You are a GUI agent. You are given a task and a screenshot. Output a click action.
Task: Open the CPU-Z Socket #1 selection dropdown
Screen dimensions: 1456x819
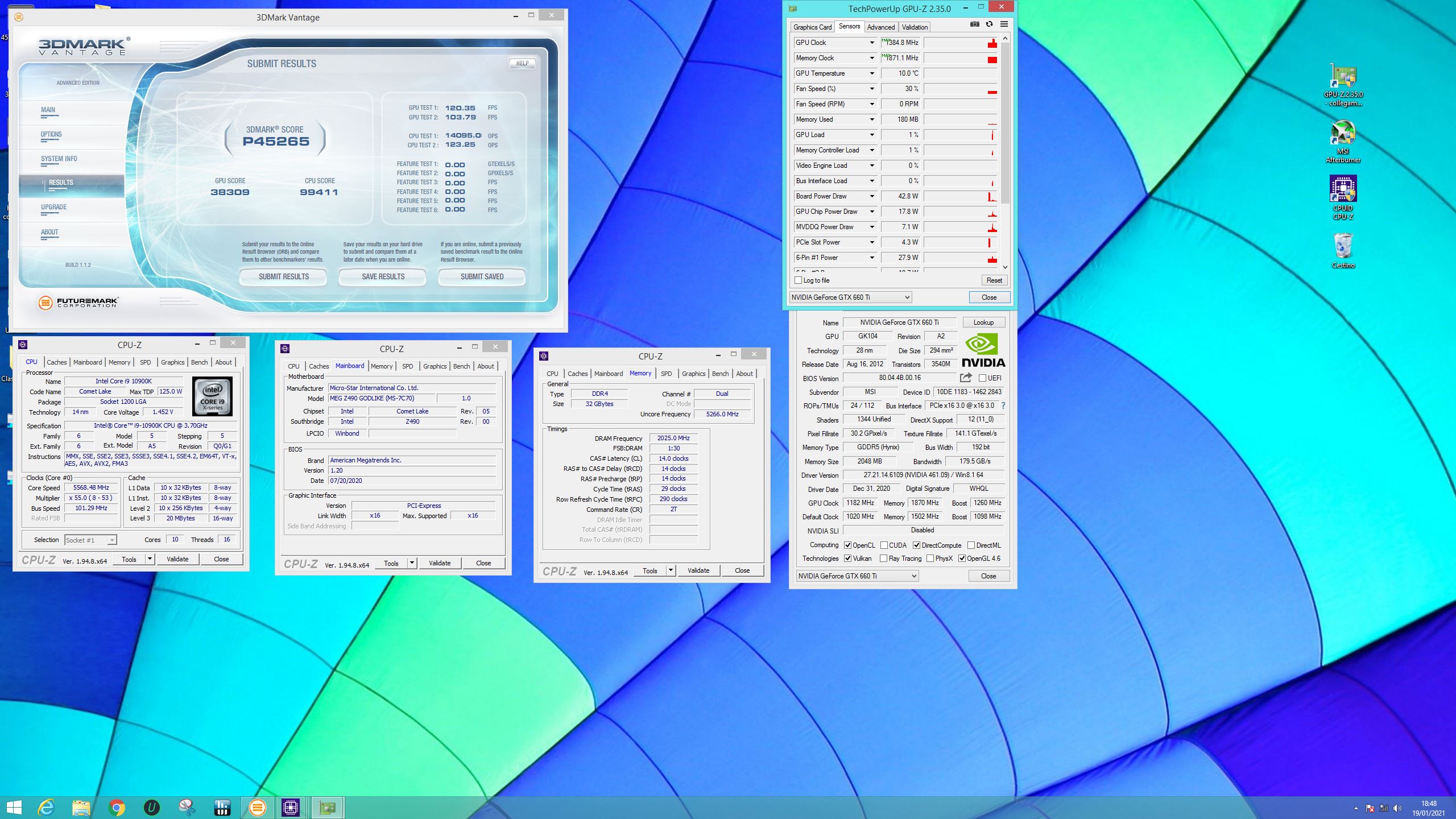[90, 540]
